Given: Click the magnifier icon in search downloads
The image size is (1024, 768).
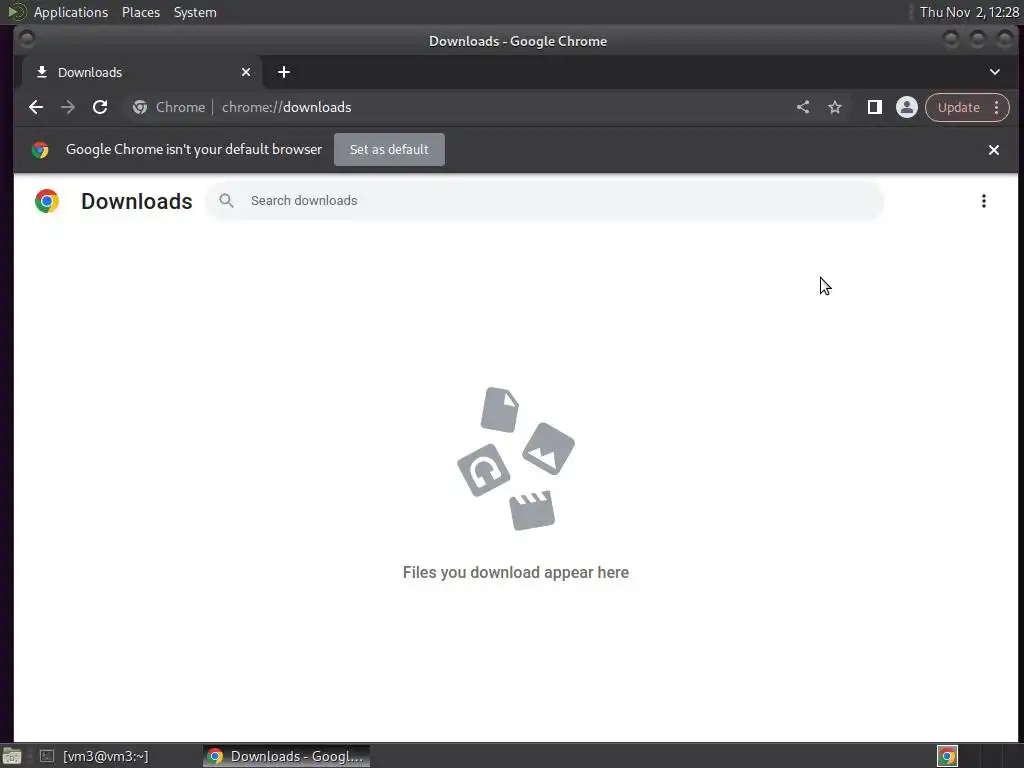Looking at the screenshot, I should click(x=226, y=200).
